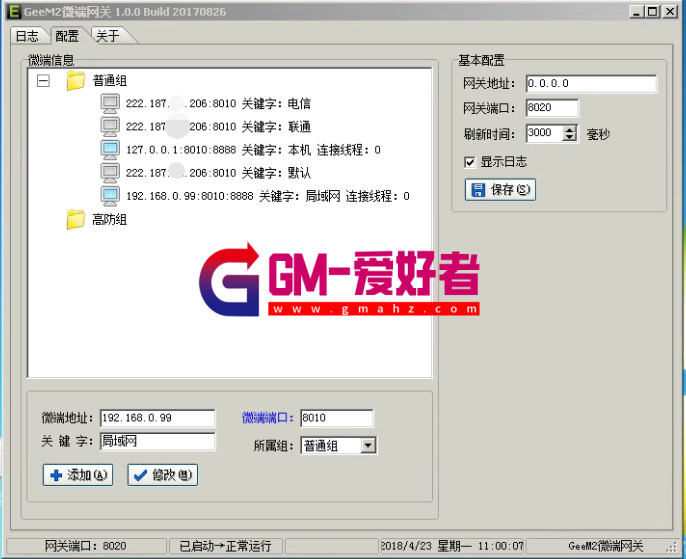Click the 普通组 folder icon

click(75, 81)
